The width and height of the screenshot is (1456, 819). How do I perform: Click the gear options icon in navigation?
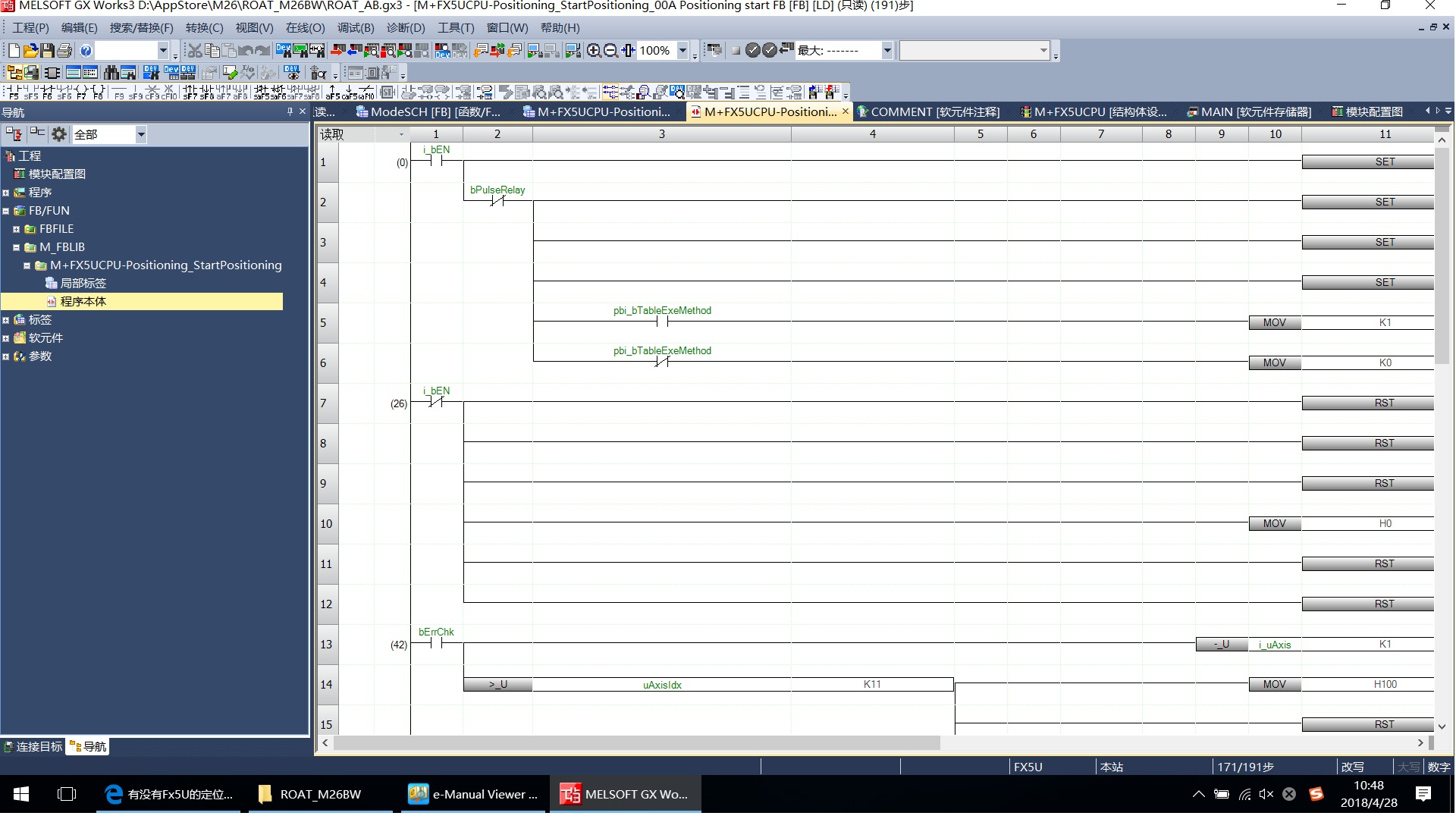(59, 134)
